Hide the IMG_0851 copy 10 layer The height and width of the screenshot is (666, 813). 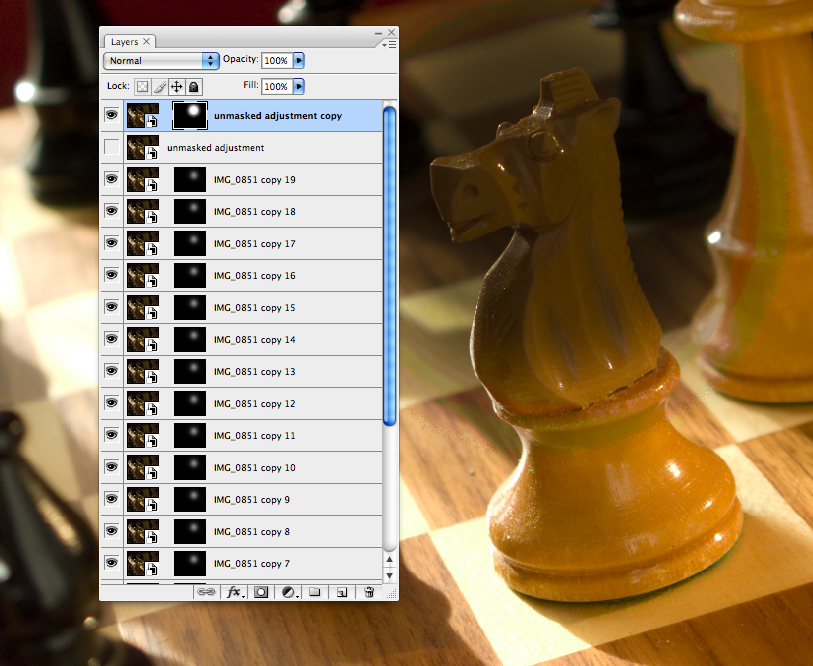pos(111,467)
